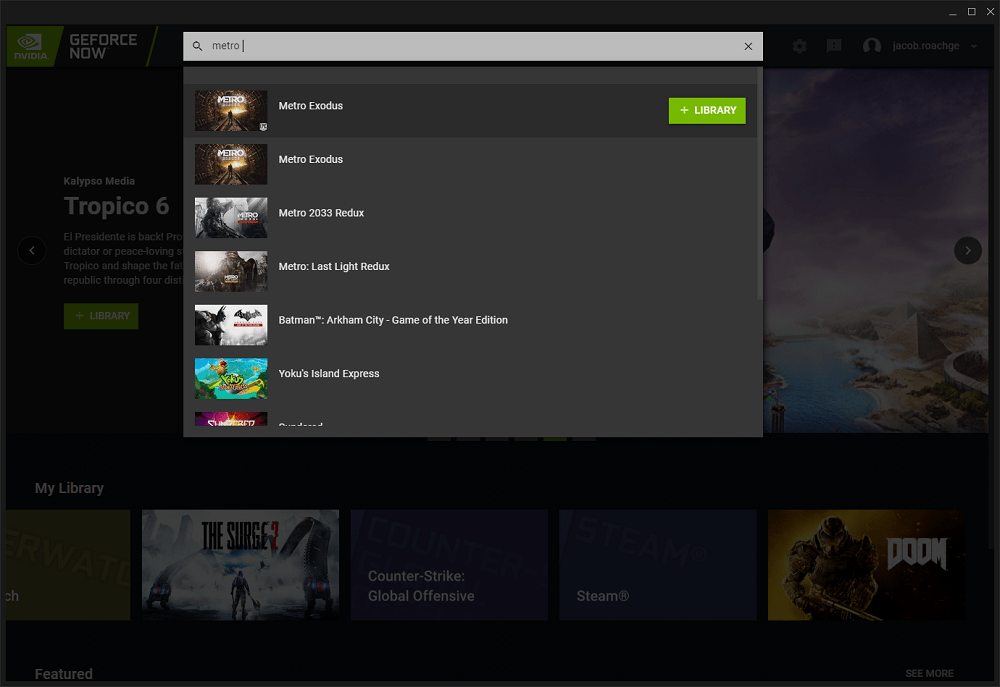Choose the Metro: Last Light Redux result

click(470, 271)
